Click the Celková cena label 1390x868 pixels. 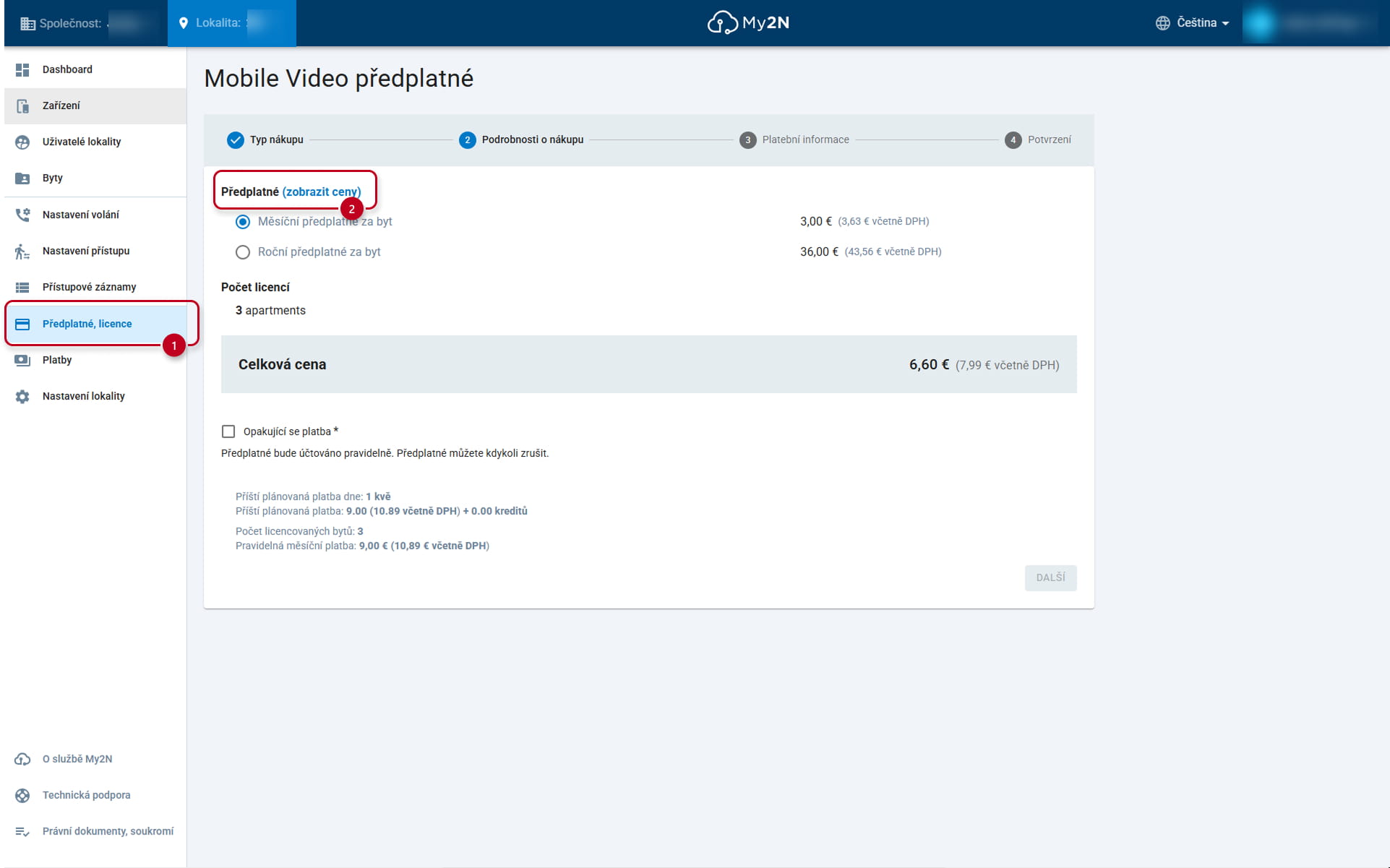(282, 364)
